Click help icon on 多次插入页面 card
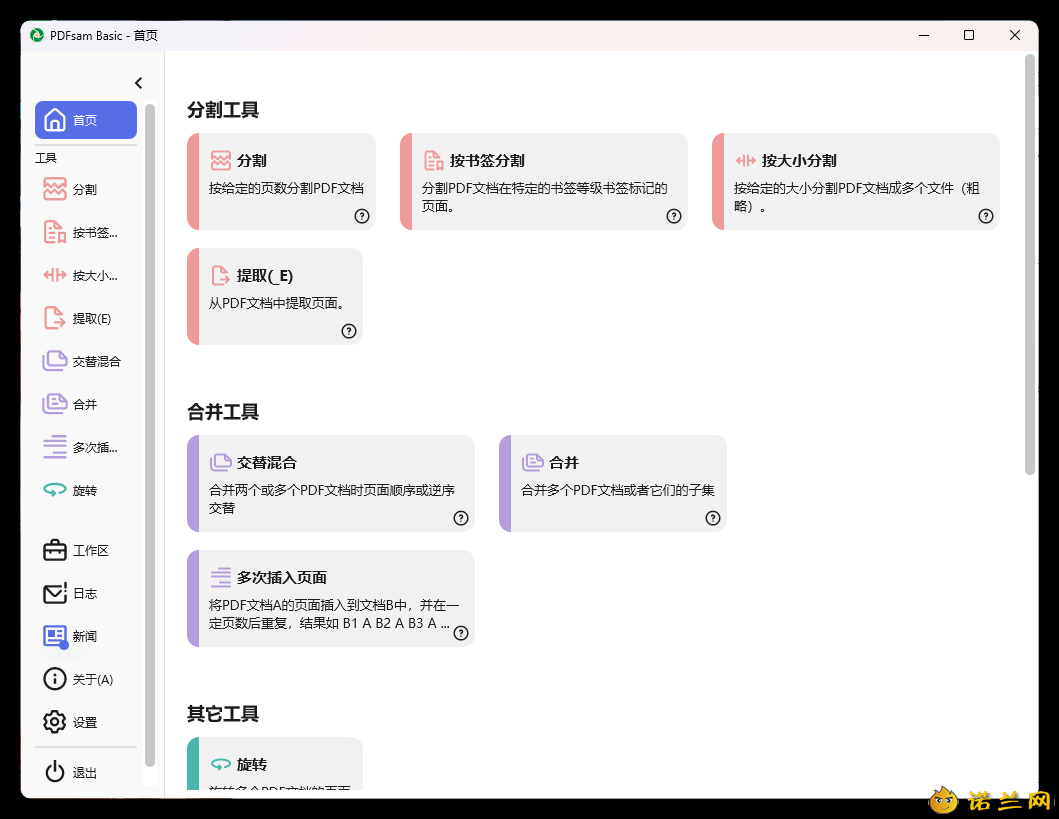1059x819 pixels. (461, 633)
